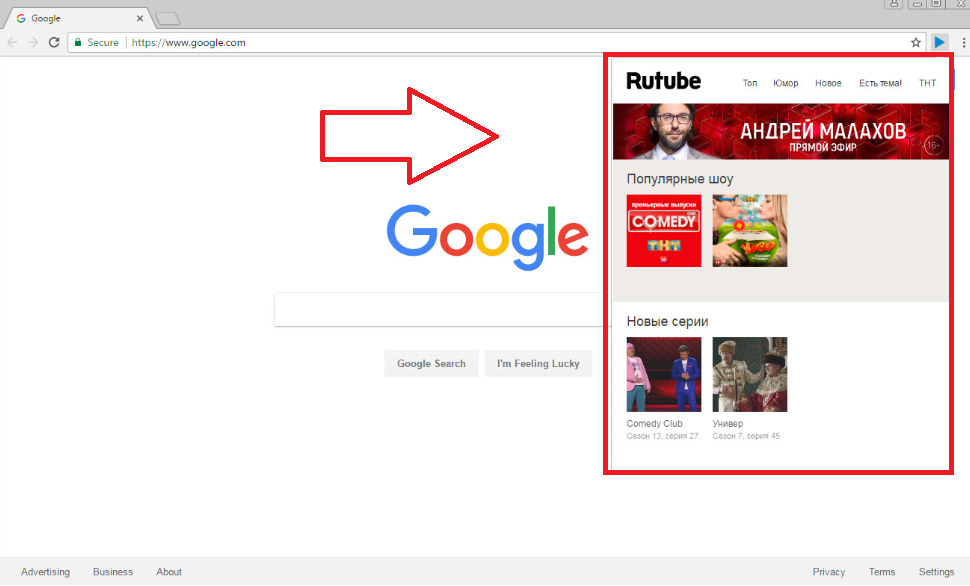970x586 pixels.
Task: Close the Google tab
Action: (x=140, y=19)
